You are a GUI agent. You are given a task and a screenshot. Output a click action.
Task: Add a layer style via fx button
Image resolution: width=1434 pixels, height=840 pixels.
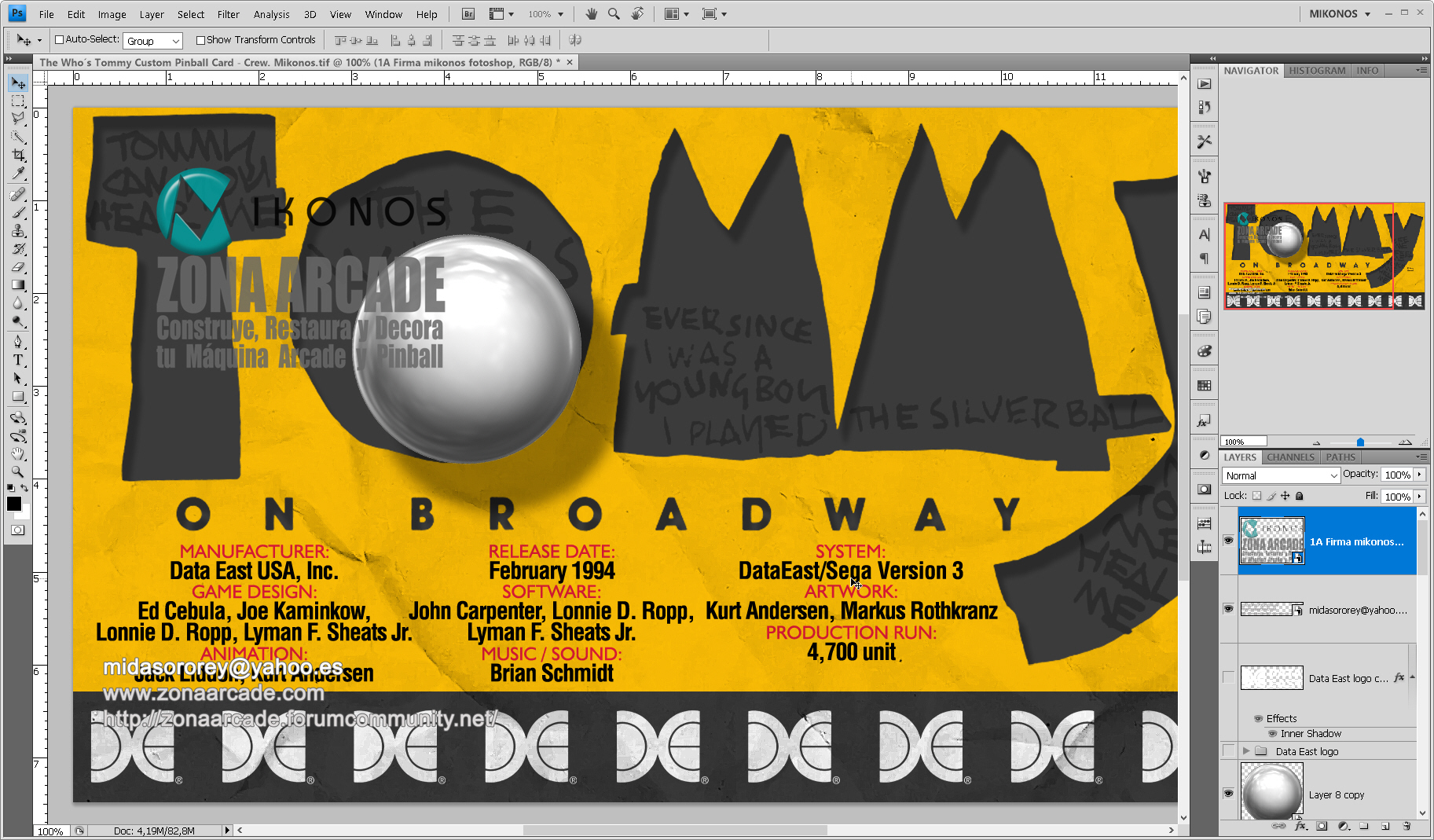click(x=1300, y=826)
